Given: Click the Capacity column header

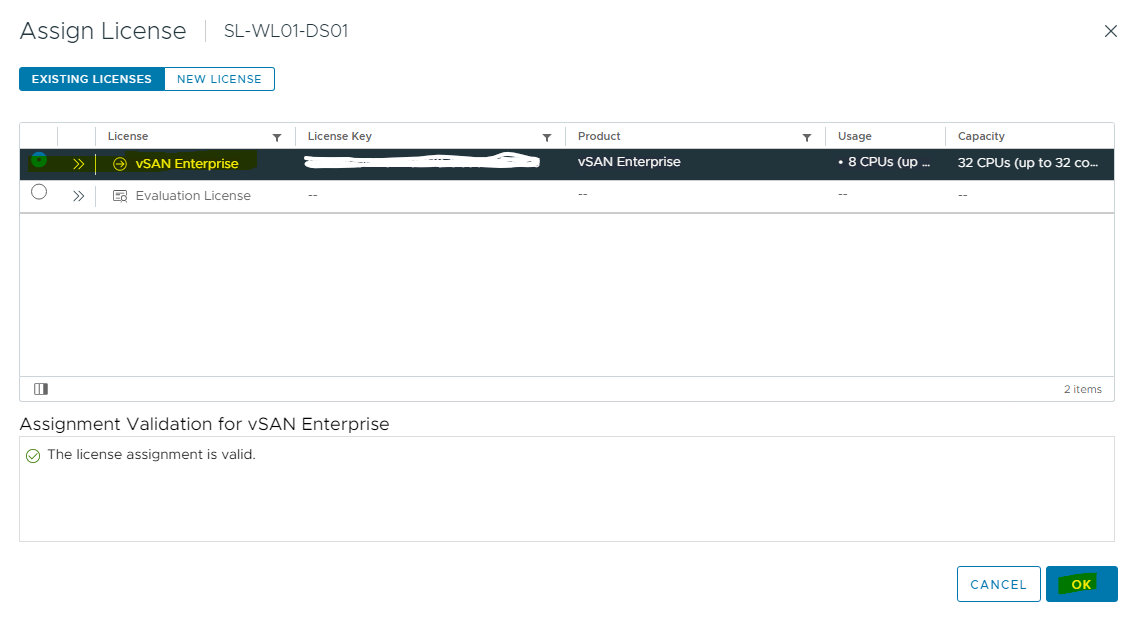Looking at the screenshot, I should (981, 136).
